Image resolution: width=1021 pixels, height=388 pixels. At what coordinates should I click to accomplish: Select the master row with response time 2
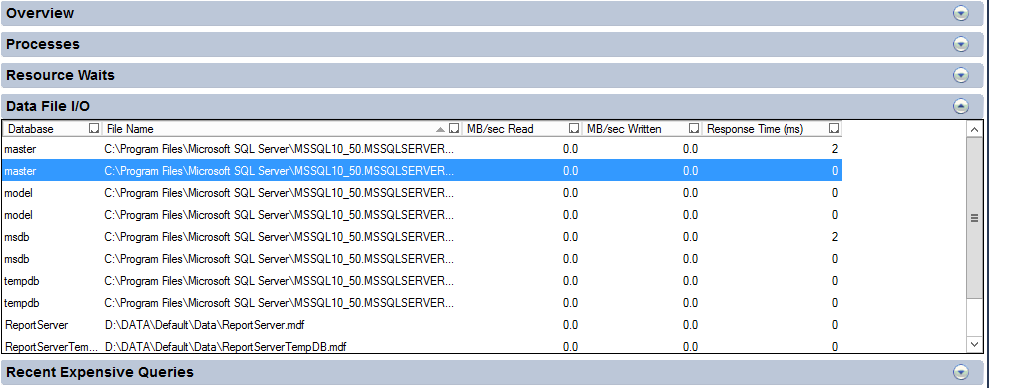tap(421, 149)
